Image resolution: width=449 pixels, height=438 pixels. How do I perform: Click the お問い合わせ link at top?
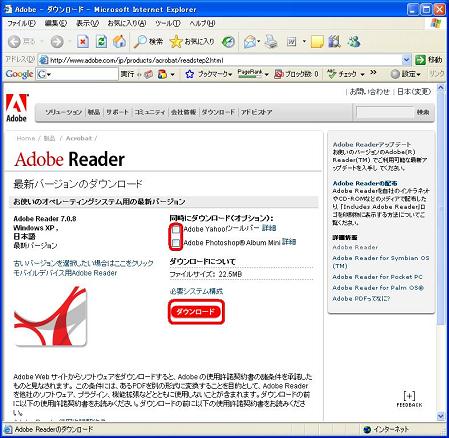pos(369,91)
